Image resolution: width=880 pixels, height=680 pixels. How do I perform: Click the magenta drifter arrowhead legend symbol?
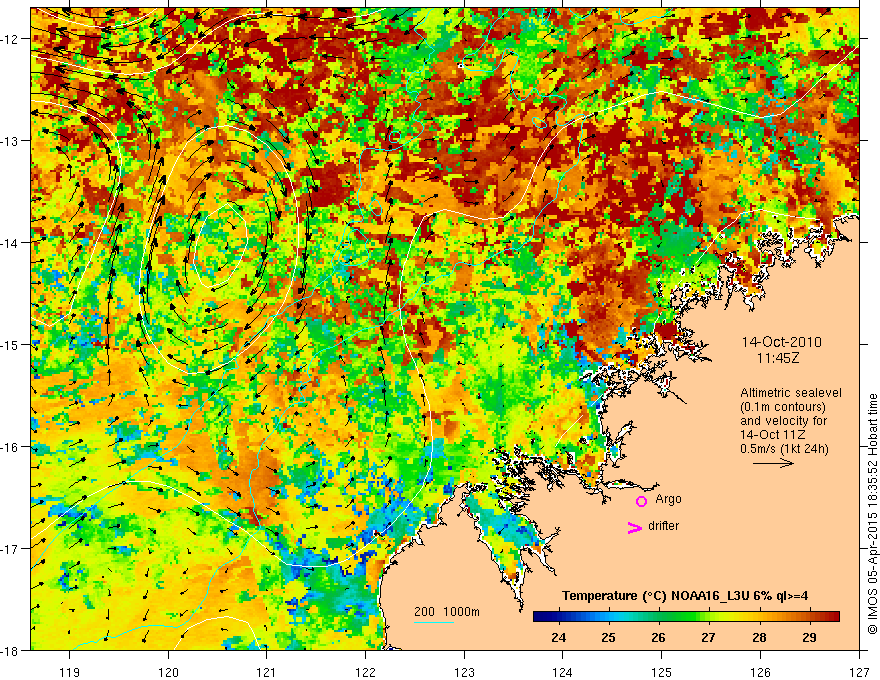(x=634, y=527)
